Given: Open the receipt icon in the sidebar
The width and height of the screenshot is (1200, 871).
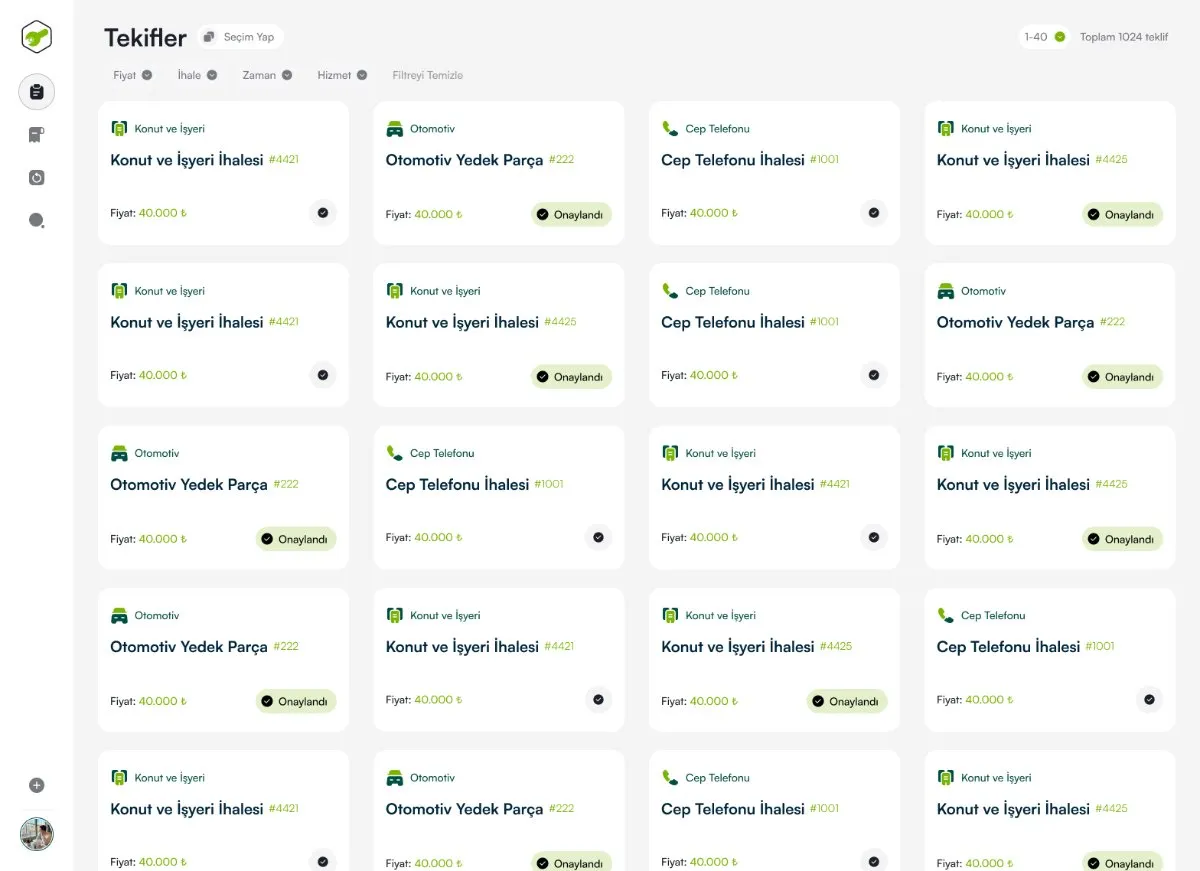Looking at the screenshot, I should click(37, 135).
